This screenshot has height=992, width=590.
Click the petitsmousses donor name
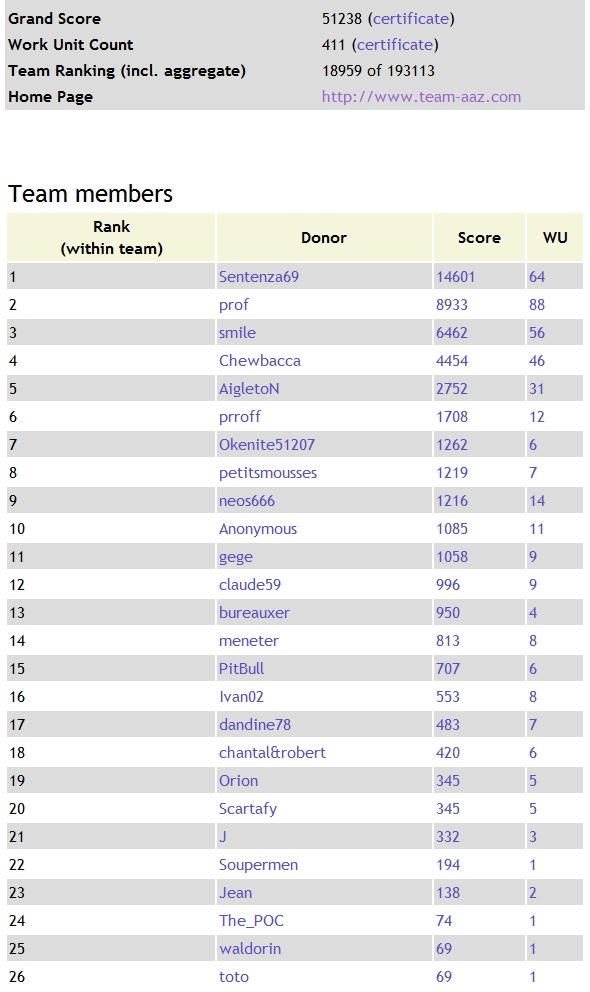click(x=267, y=473)
